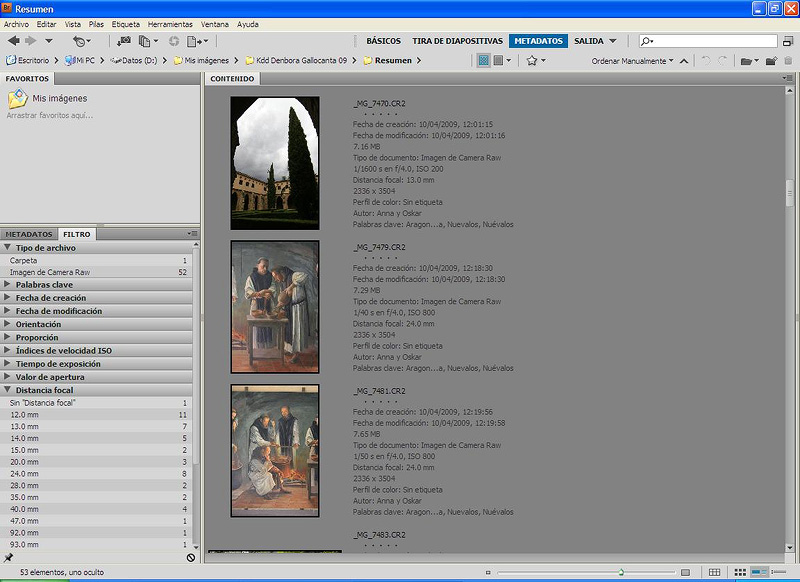
Task: Toggle the Carpeta file type filter
Action: [96, 260]
